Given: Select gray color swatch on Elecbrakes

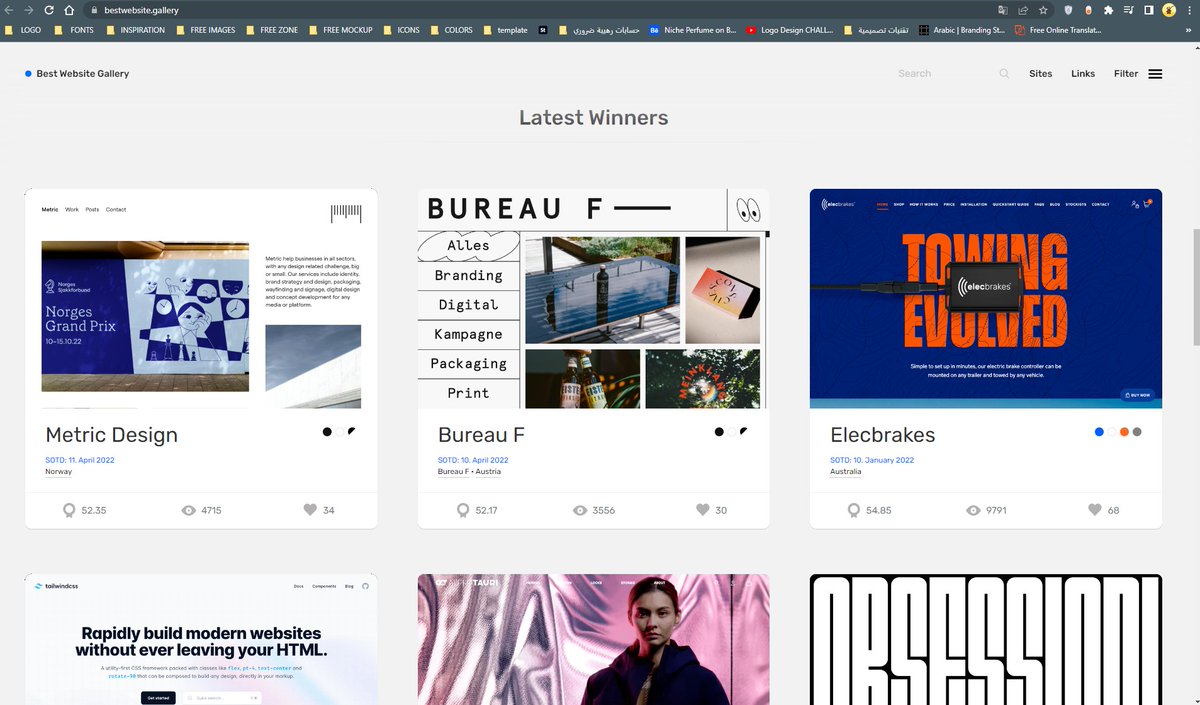Looking at the screenshot, I should click(1137, 432).
